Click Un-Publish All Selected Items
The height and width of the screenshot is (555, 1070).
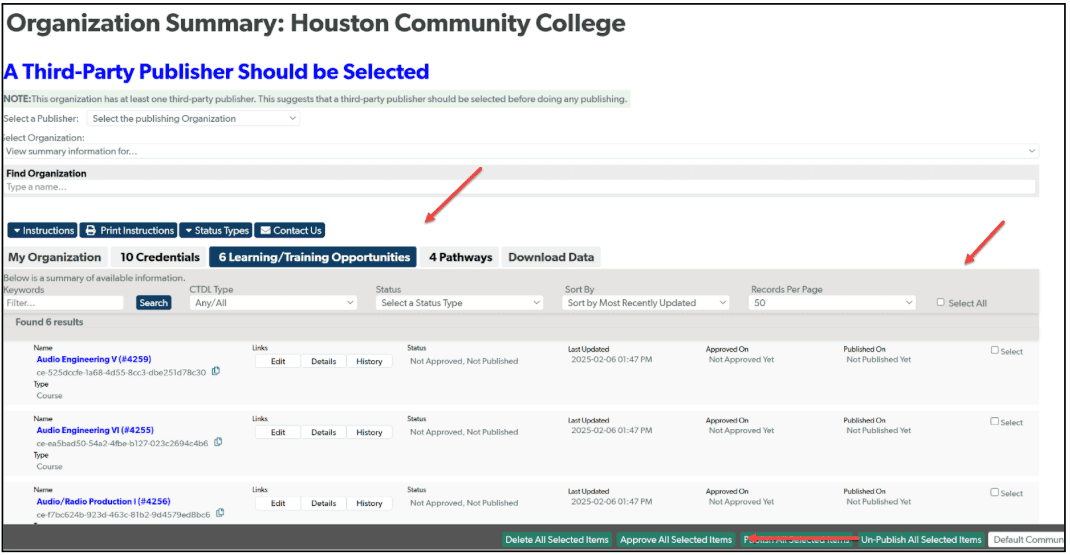pos(921,540)
